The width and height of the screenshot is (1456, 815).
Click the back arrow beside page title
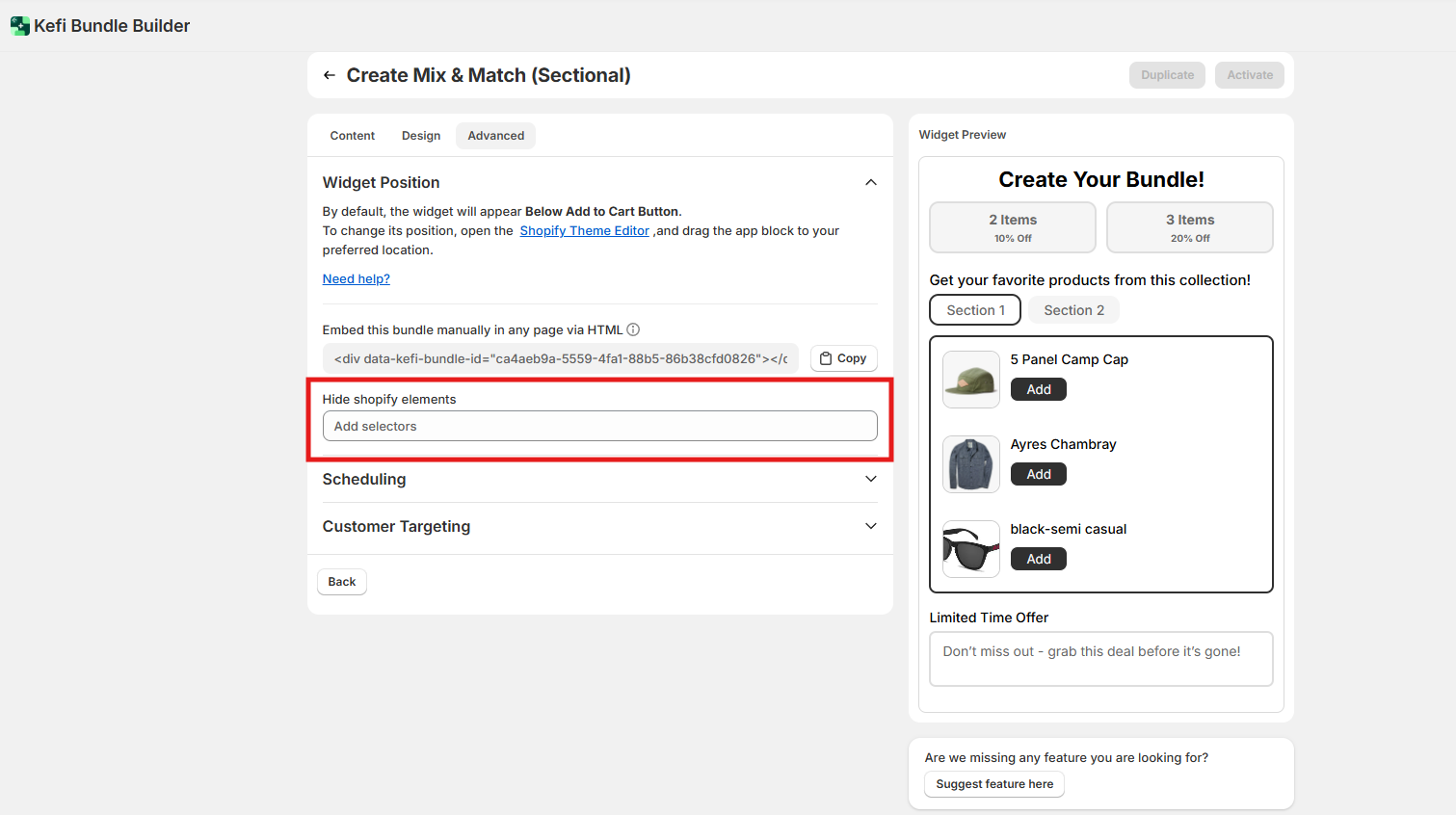coord(330,75)
